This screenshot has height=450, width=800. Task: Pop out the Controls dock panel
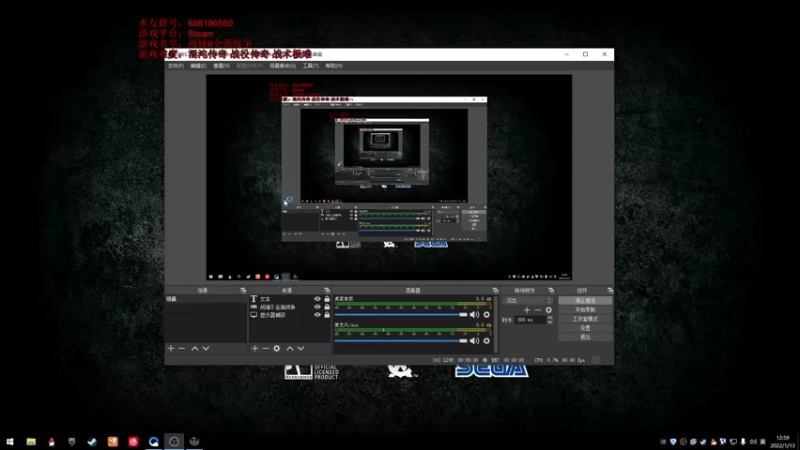pos(610,290)
